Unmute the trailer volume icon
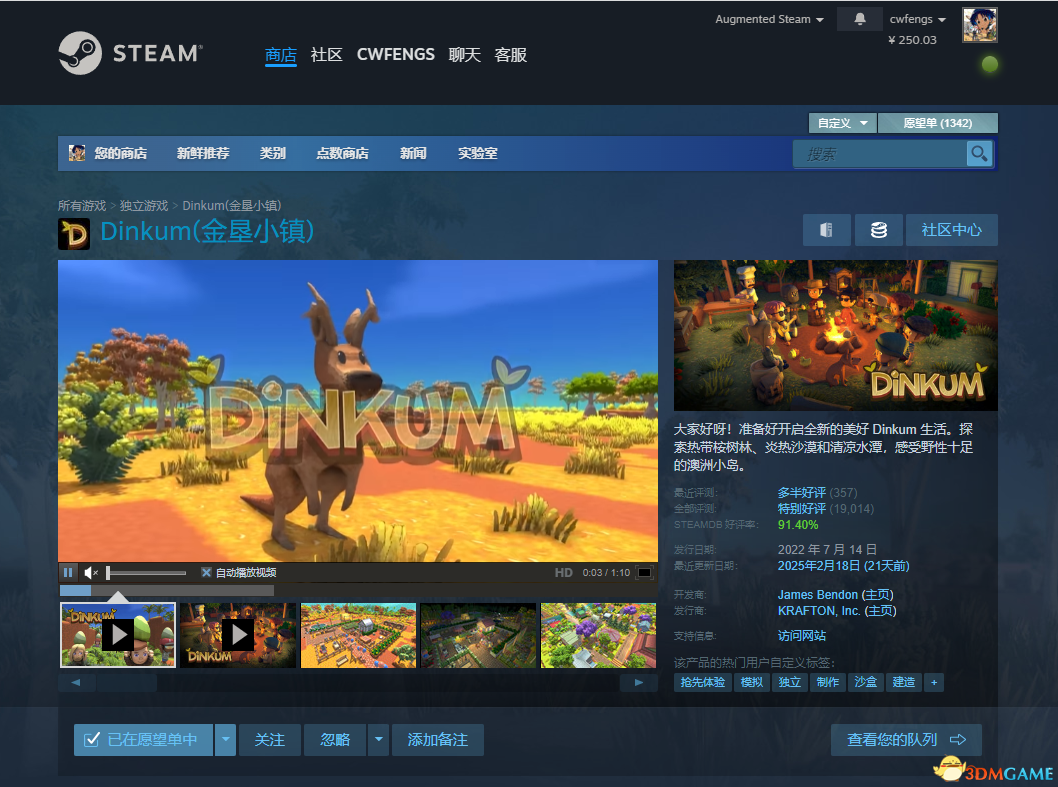 tap(91, 573)
